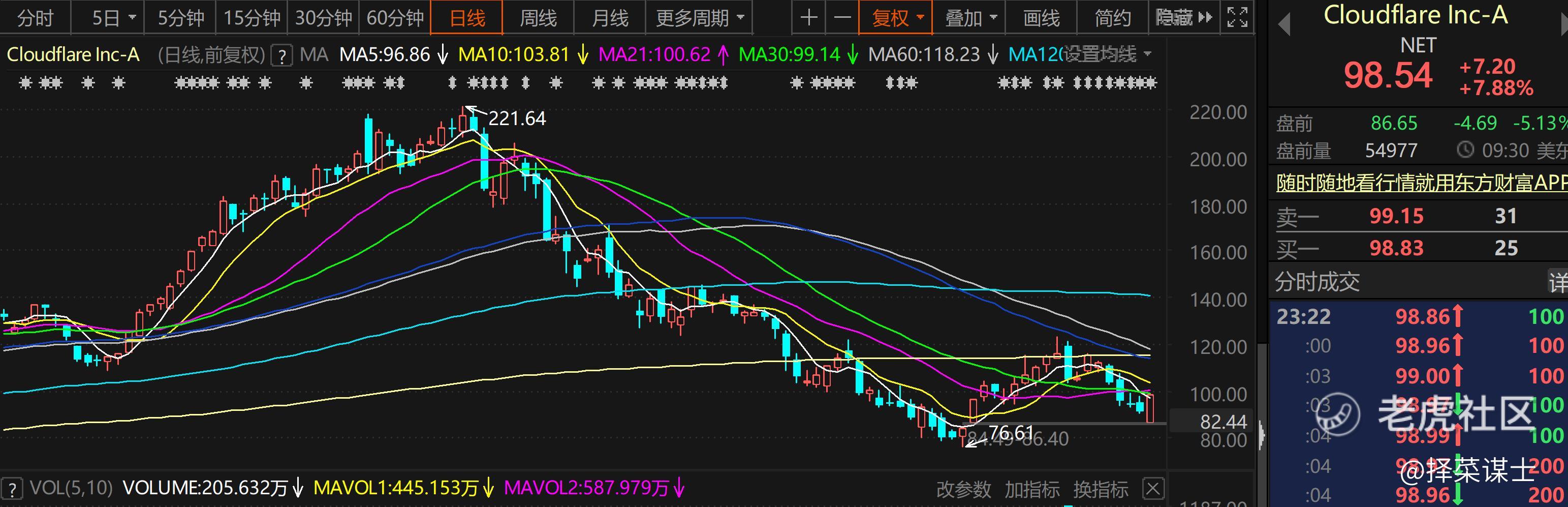Open the 叠加 overlay dropdown
1568x507 pixels.
coord(969,18)
